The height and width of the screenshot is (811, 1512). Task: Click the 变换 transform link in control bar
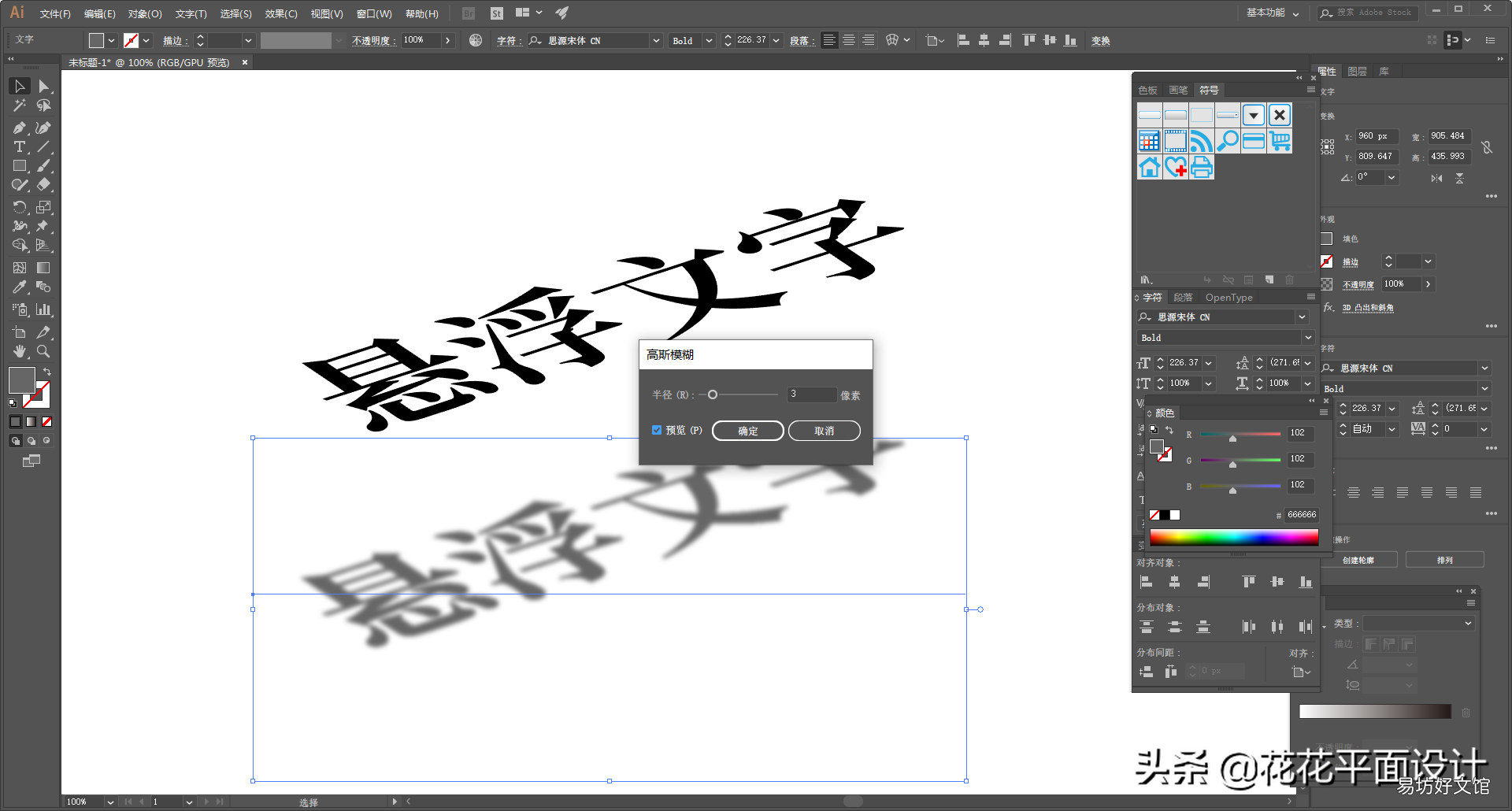tap(1101, 41)
